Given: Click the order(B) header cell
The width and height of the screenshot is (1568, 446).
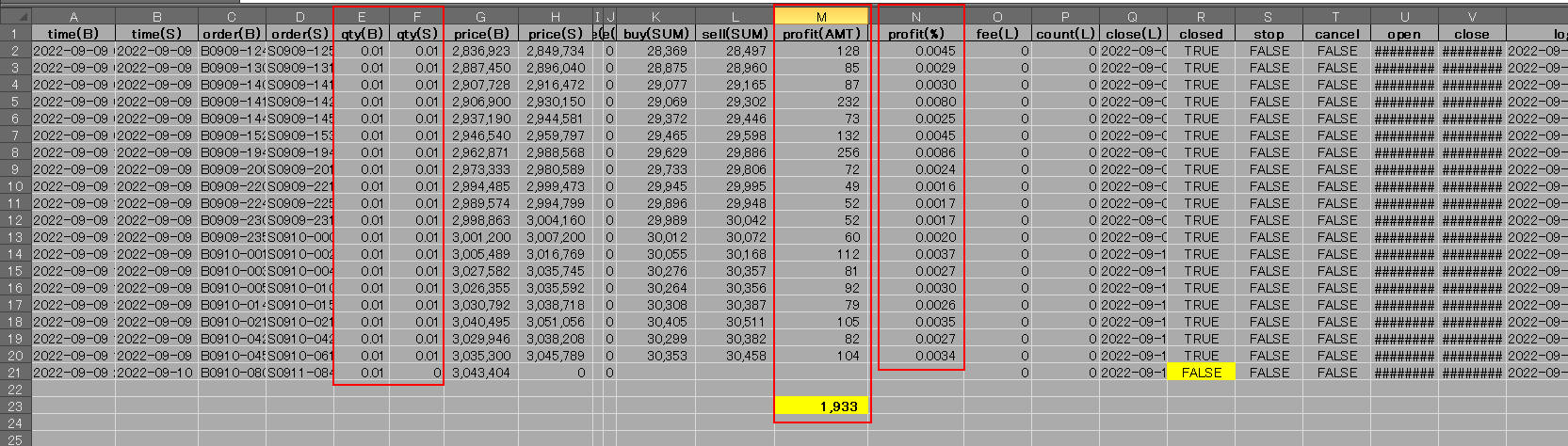Looking at the screenshot, I should (x=232, y=34).
